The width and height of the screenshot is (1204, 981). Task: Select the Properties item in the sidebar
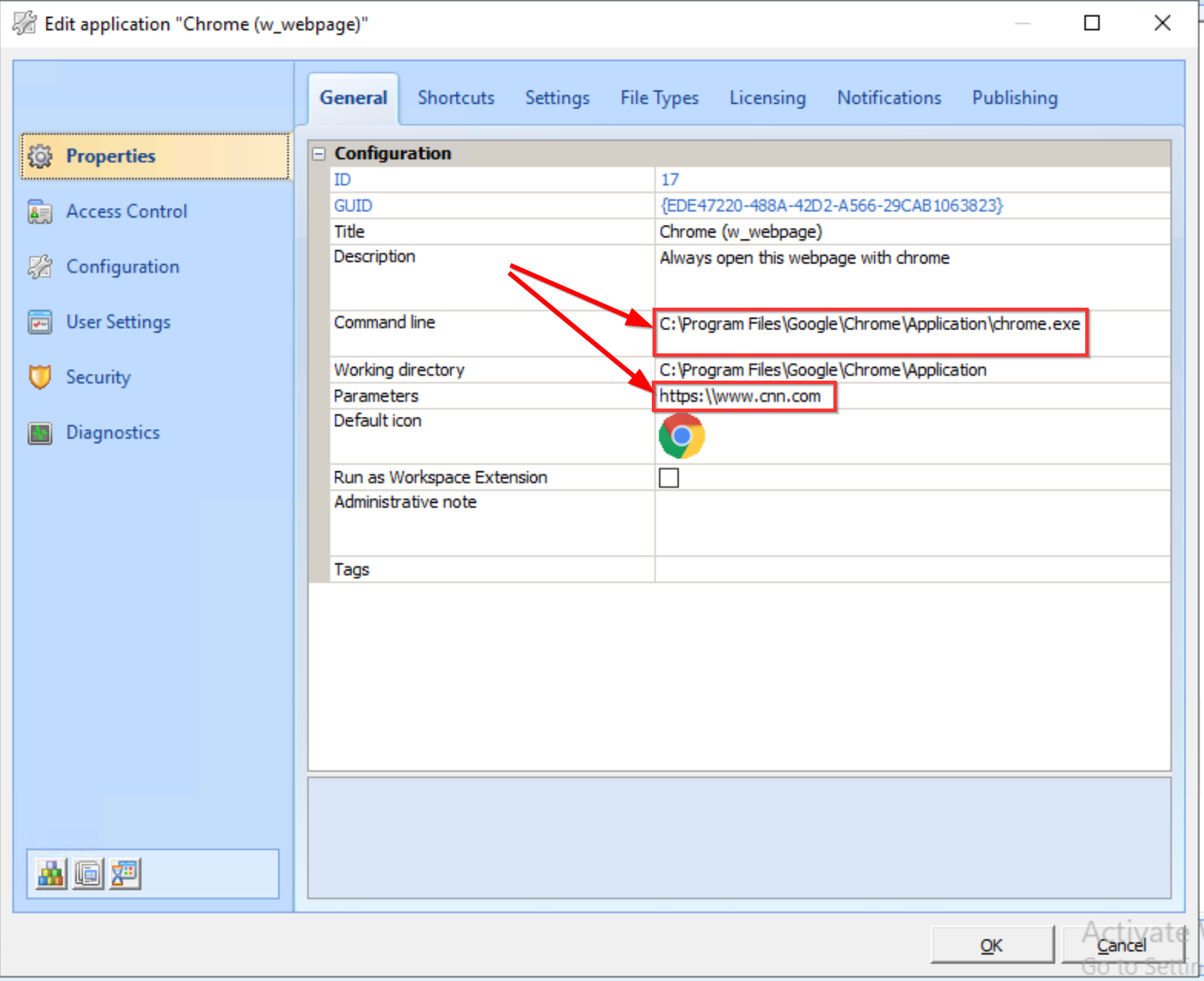click(111, 156)
